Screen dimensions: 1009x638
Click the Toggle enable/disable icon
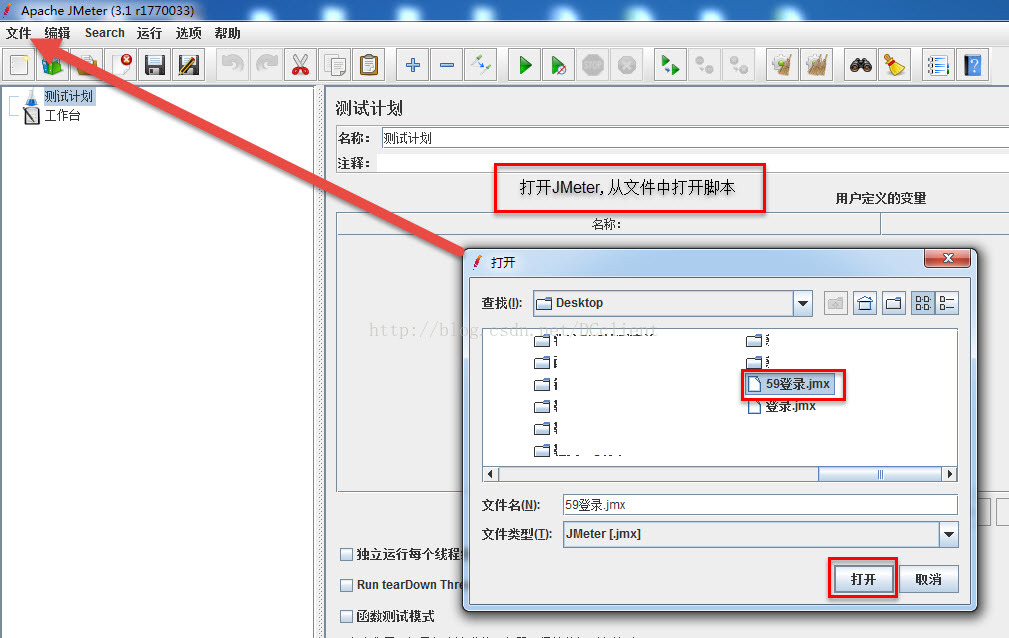click(481, 65)
